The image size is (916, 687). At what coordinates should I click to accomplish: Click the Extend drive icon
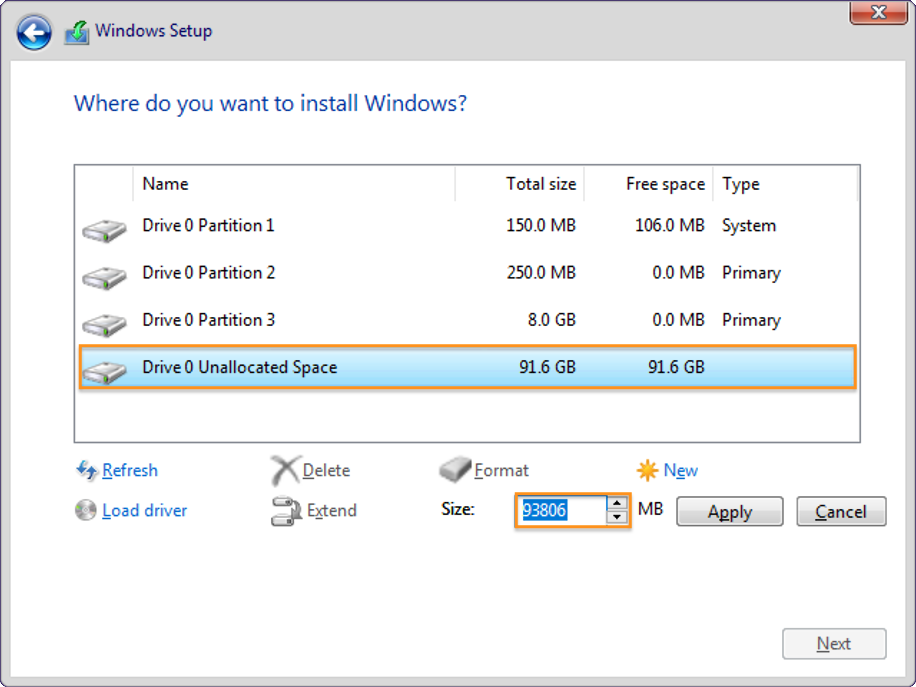click(x=286, y=511)
